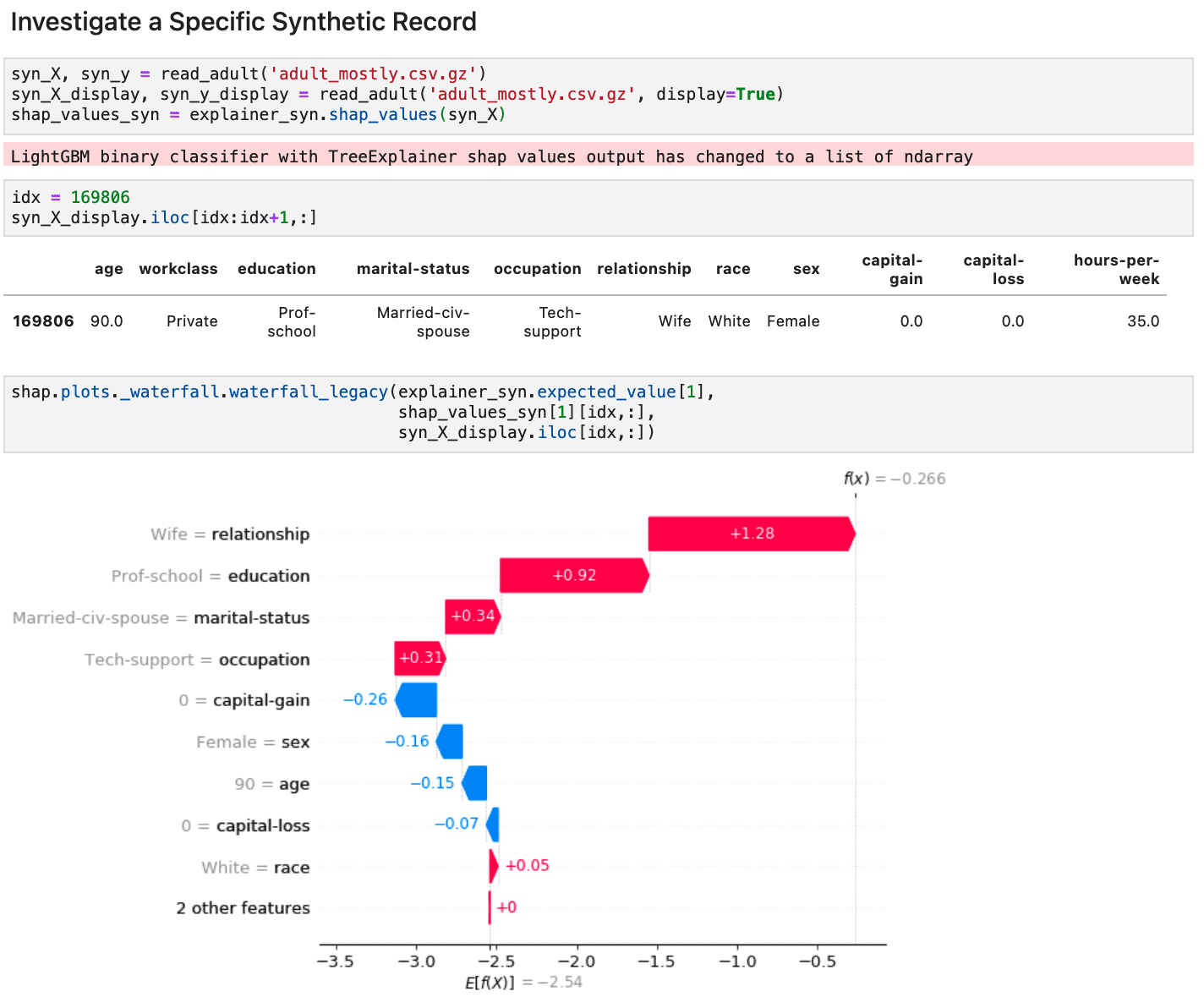The height and width of the screenshot is (1008, 1204).
Task: Click the '2 other features' label
Action: (x=243, y=907)
